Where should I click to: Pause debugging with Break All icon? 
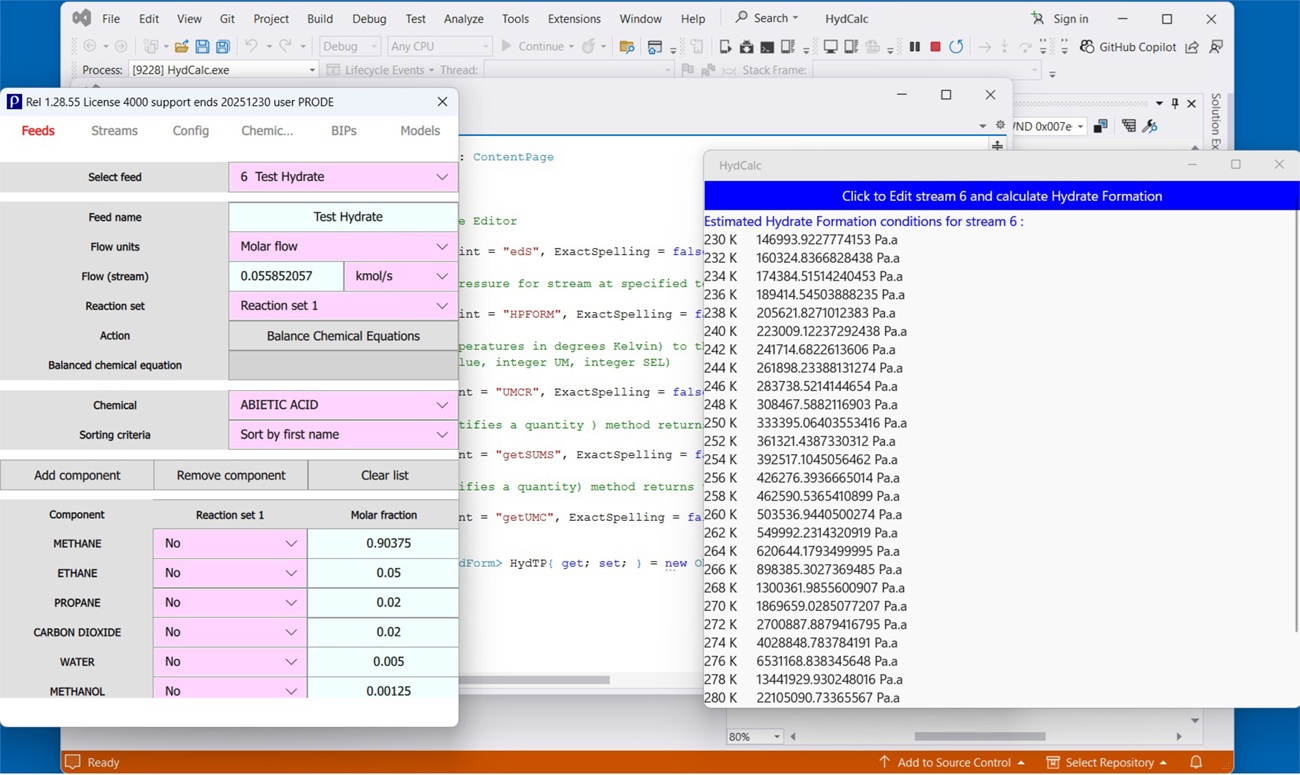[x=914, y=47]
